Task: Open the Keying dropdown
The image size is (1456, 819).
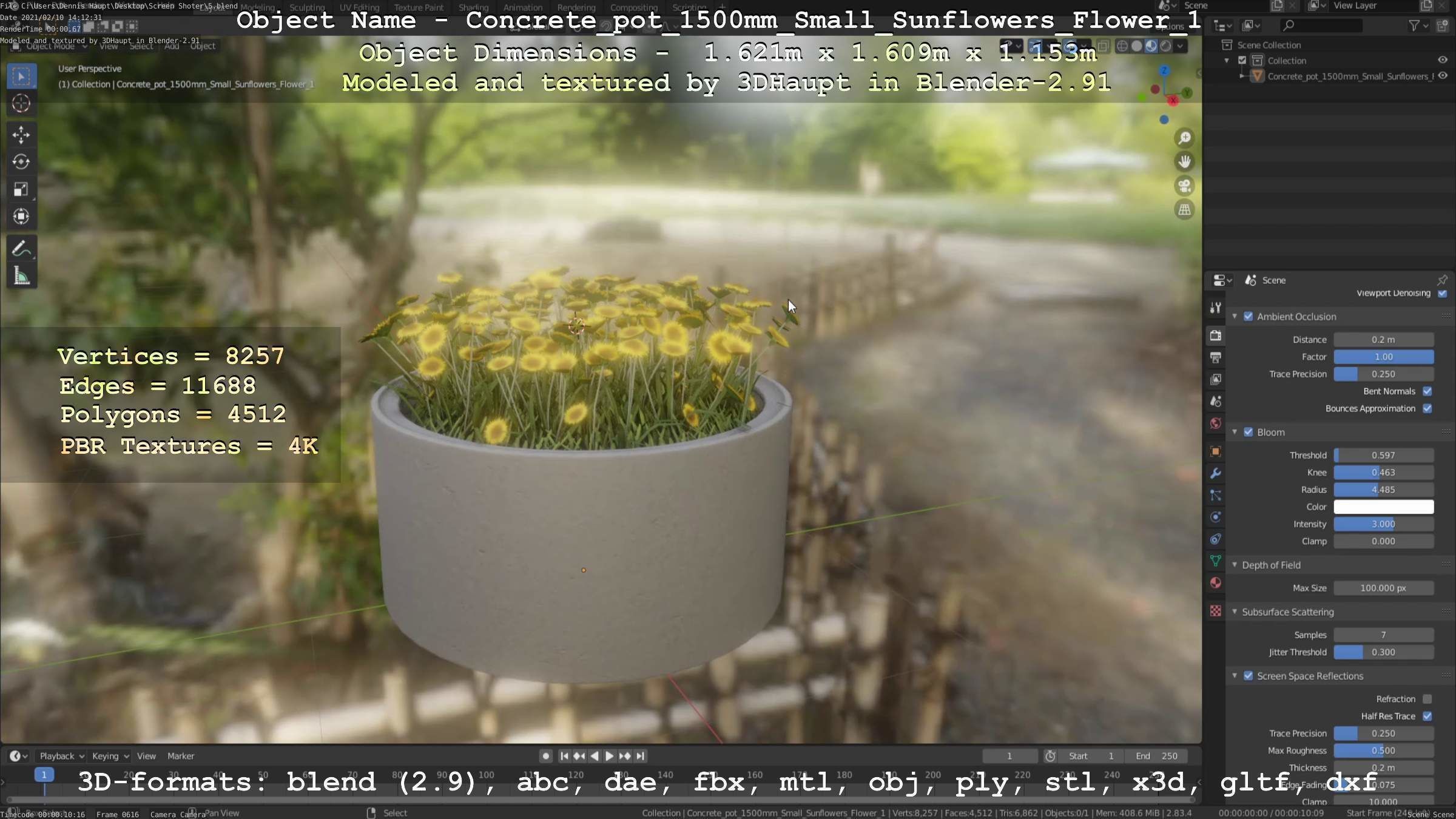Action: (x=110, y=756)
